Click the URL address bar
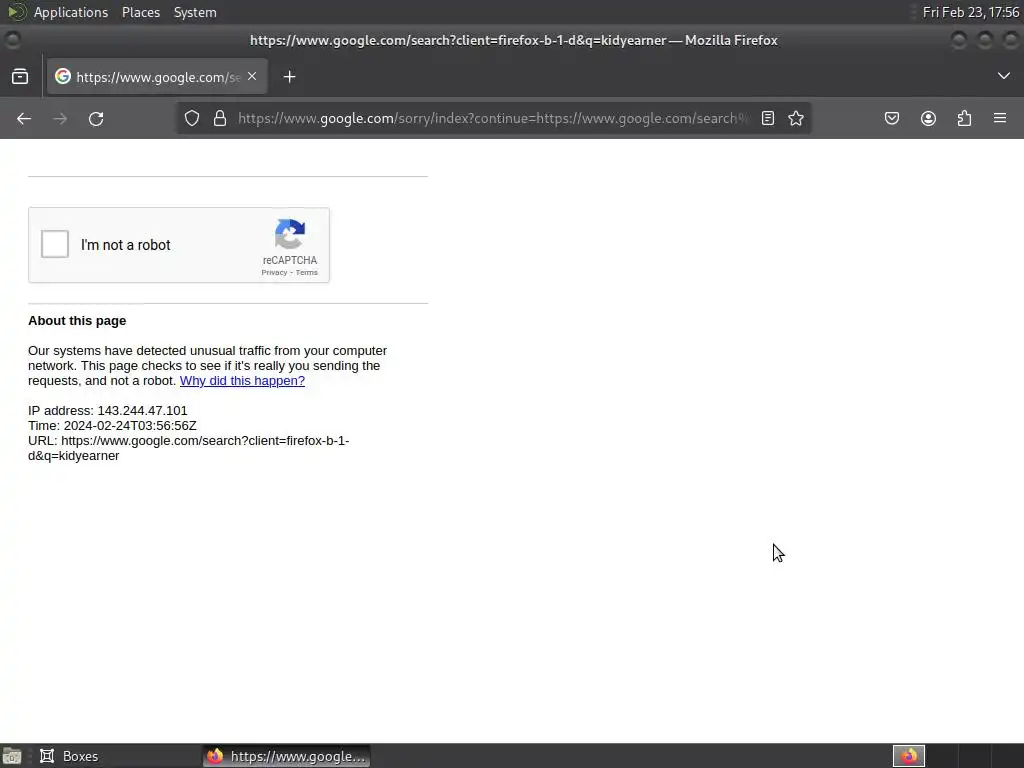 pyautogui.click(x=493, y=118)
